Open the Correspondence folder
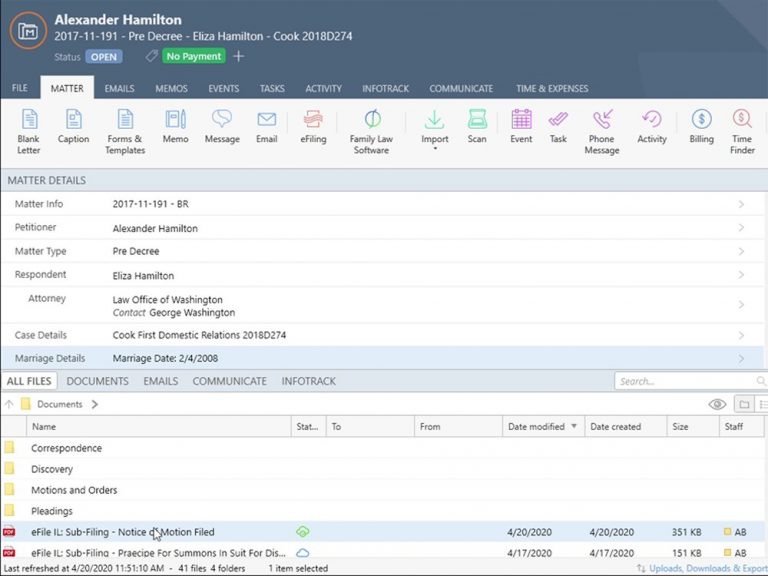The height and width of the screenshot is (576, 768). [x=66, y=448]
